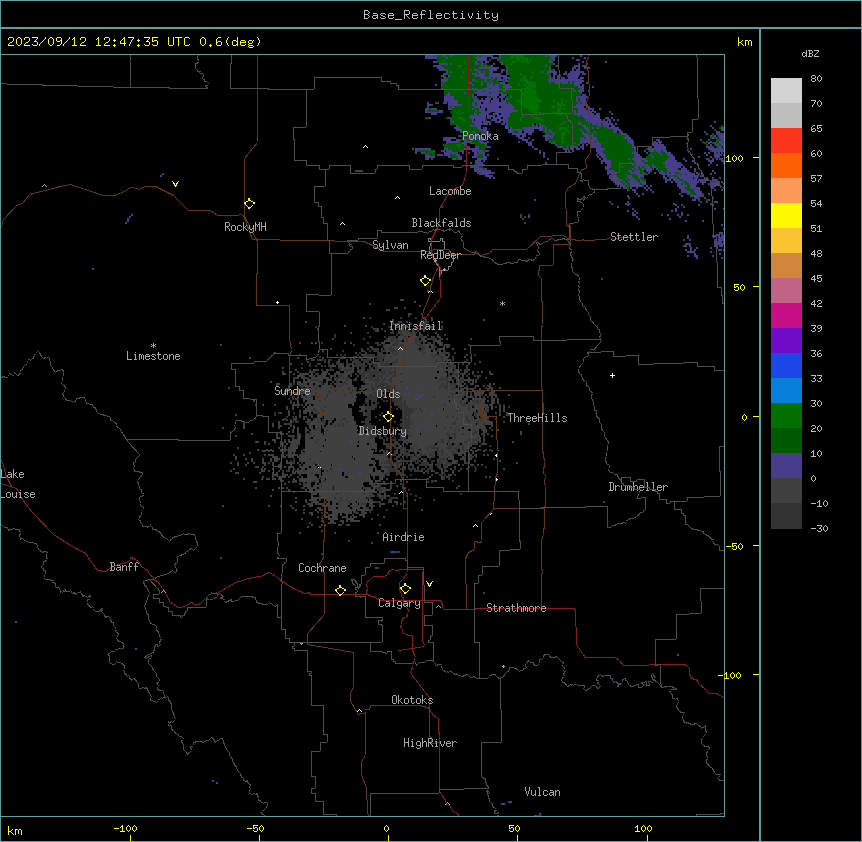Click the Ponoka city label

point(480,136)
